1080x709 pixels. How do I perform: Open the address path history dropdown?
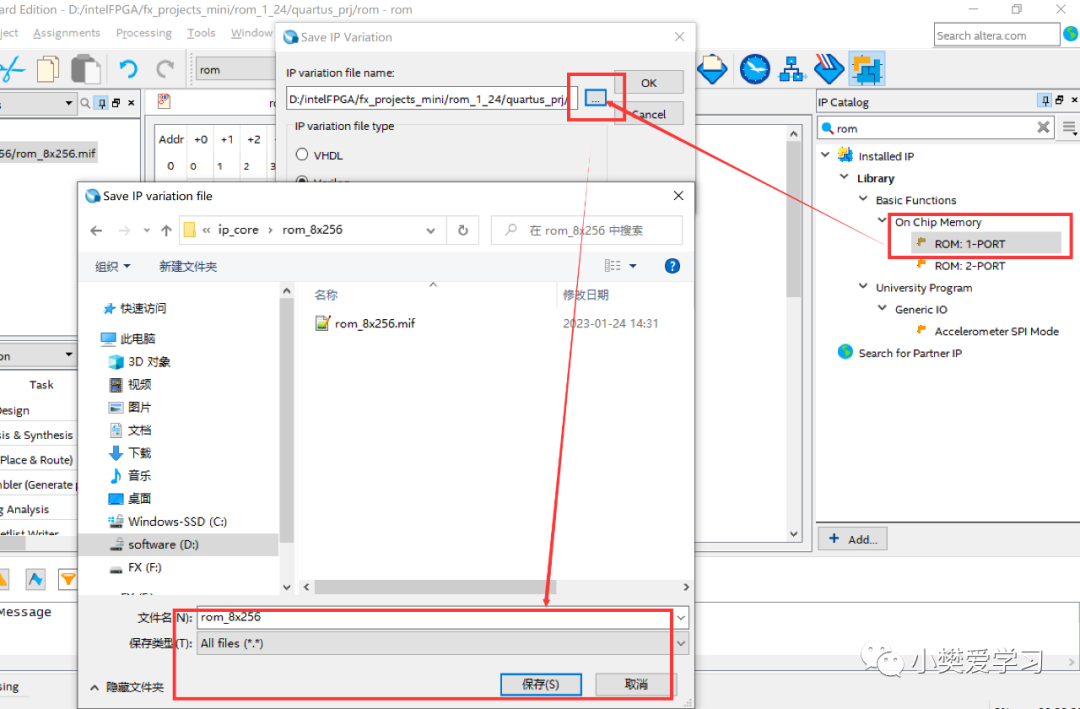point(431,231)
